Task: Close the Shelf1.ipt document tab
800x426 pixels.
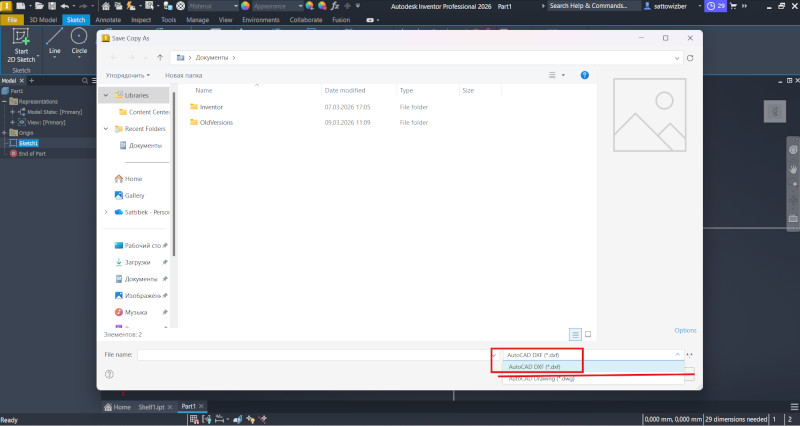Action: tap(170, 407)
